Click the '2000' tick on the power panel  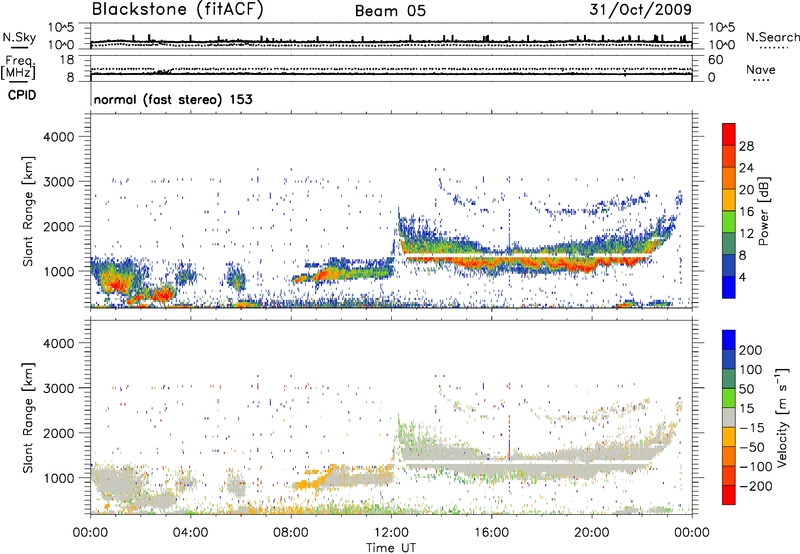click(59, 226)
